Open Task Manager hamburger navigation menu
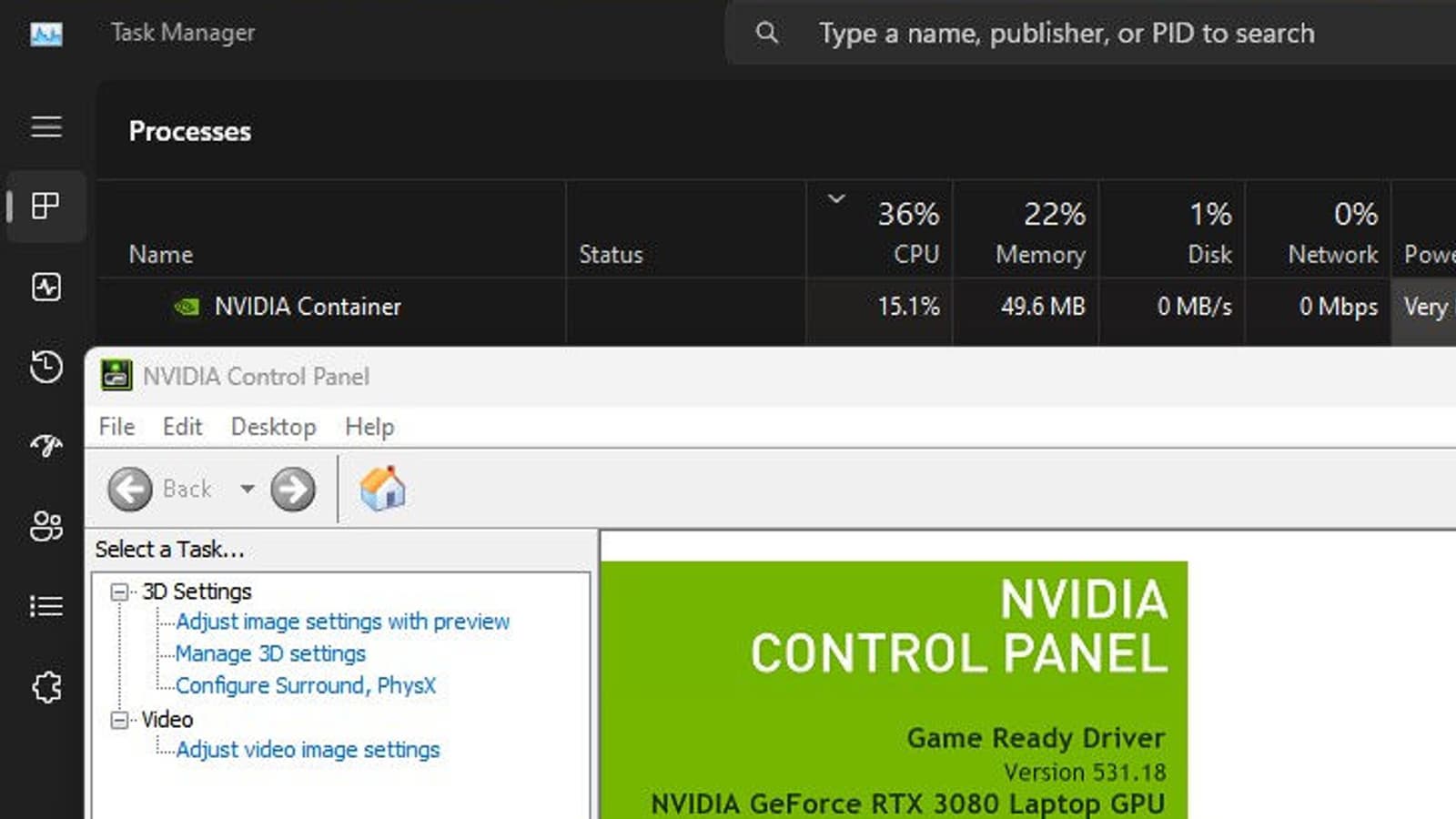Screen dimensions: 1456x819 [x=46, y=126]
